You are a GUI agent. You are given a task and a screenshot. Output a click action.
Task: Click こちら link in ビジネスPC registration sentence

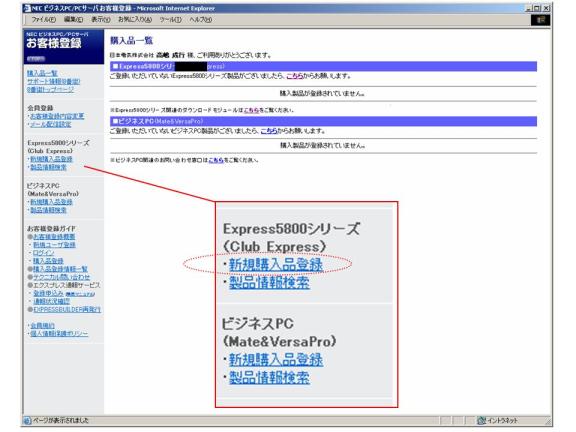point(269,131)
